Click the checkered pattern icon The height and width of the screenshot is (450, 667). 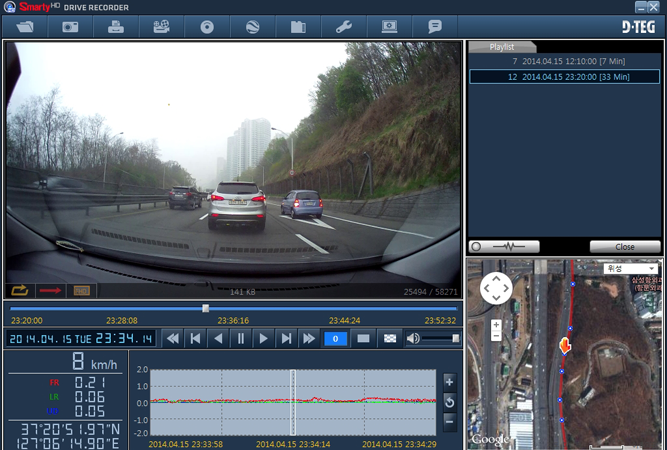[390, 339]
